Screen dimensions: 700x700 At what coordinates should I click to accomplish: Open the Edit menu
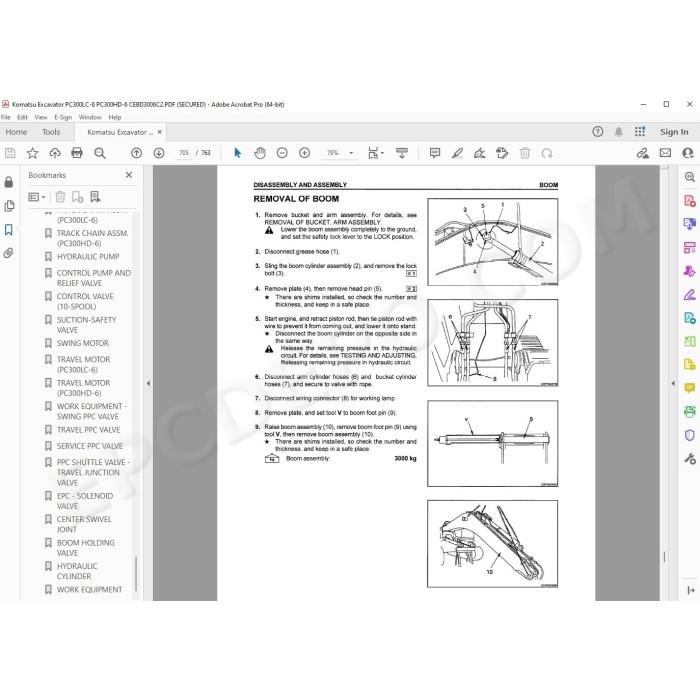pos(22,117)
